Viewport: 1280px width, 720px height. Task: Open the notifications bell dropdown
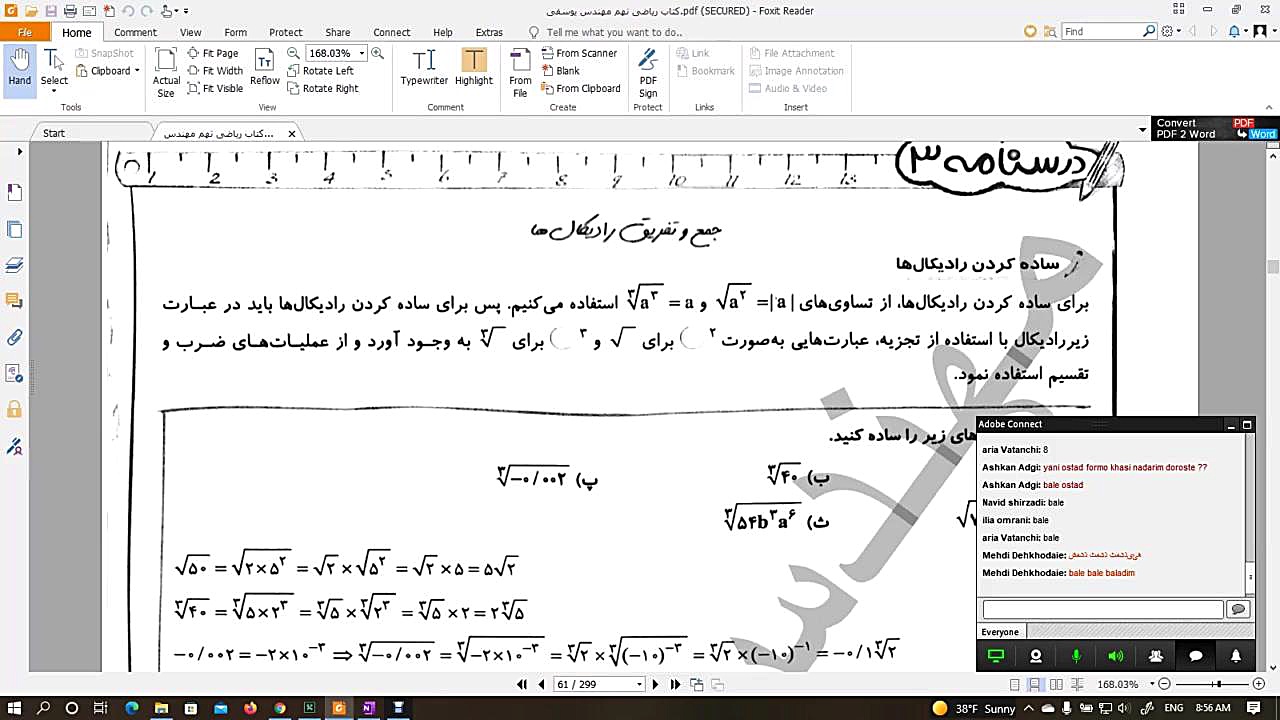tap(1237, 32)
